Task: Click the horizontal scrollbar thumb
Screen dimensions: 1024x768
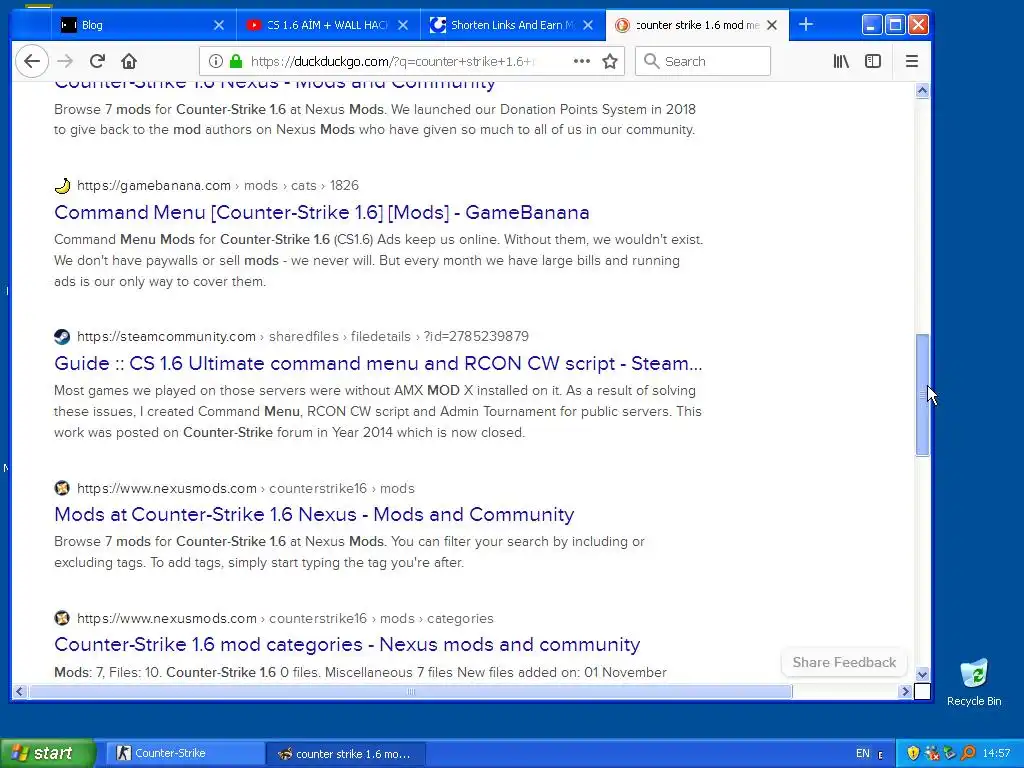Action: click(410, 692)
